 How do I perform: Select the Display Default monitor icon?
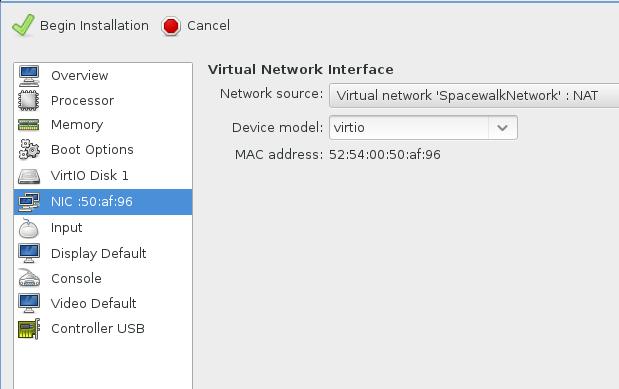click(x=29, y=253)
